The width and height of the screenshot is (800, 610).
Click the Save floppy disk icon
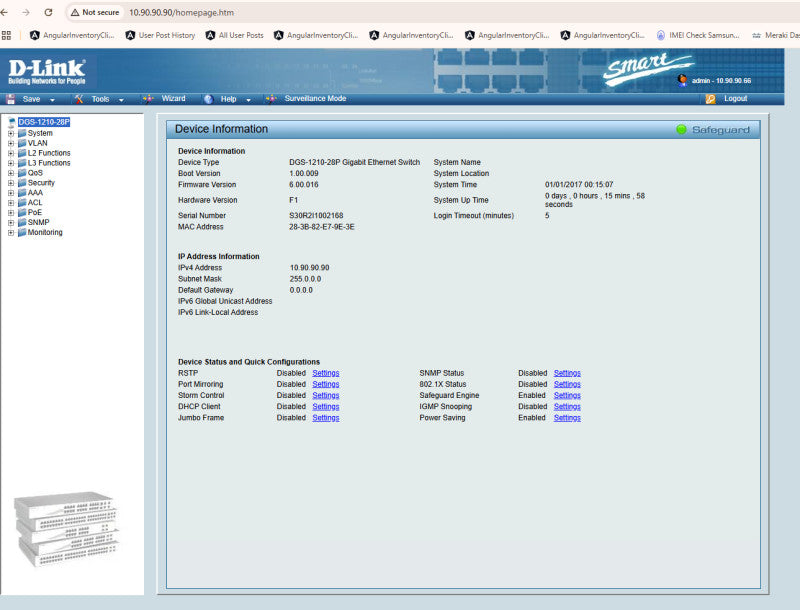point(10,99)
